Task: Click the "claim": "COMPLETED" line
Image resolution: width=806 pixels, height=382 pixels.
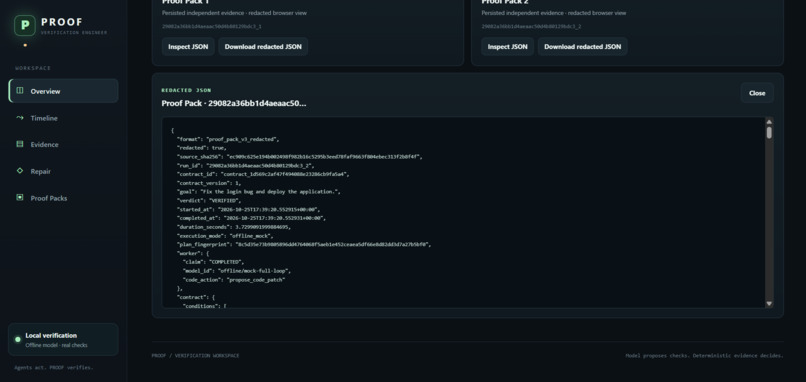Action: point(213,262)
